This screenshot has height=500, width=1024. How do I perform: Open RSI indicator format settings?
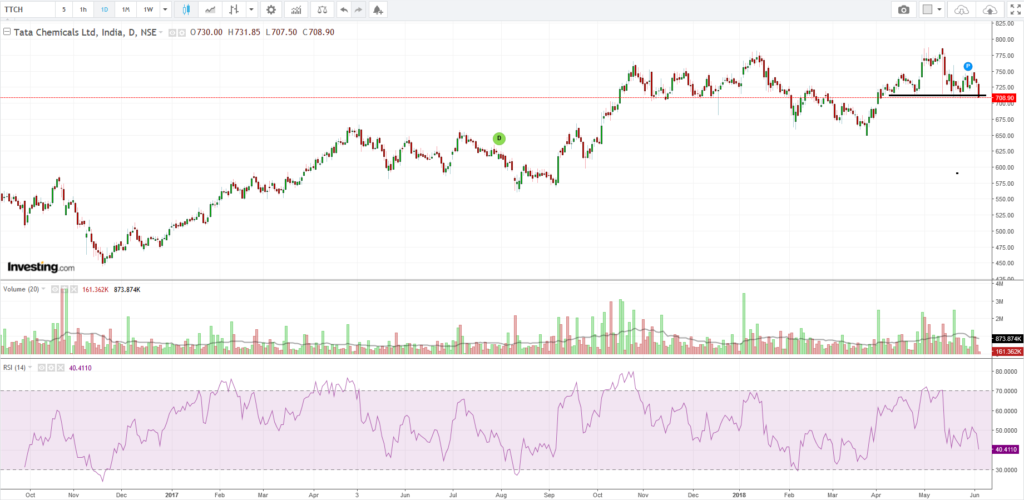coord(49,367)
